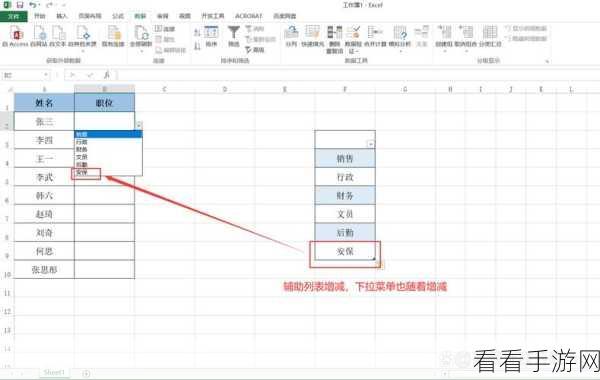600x380 pixels.
Task: Click 删除重复值 (Remove Duplicates) icon
Action: [x=334, y=39]
